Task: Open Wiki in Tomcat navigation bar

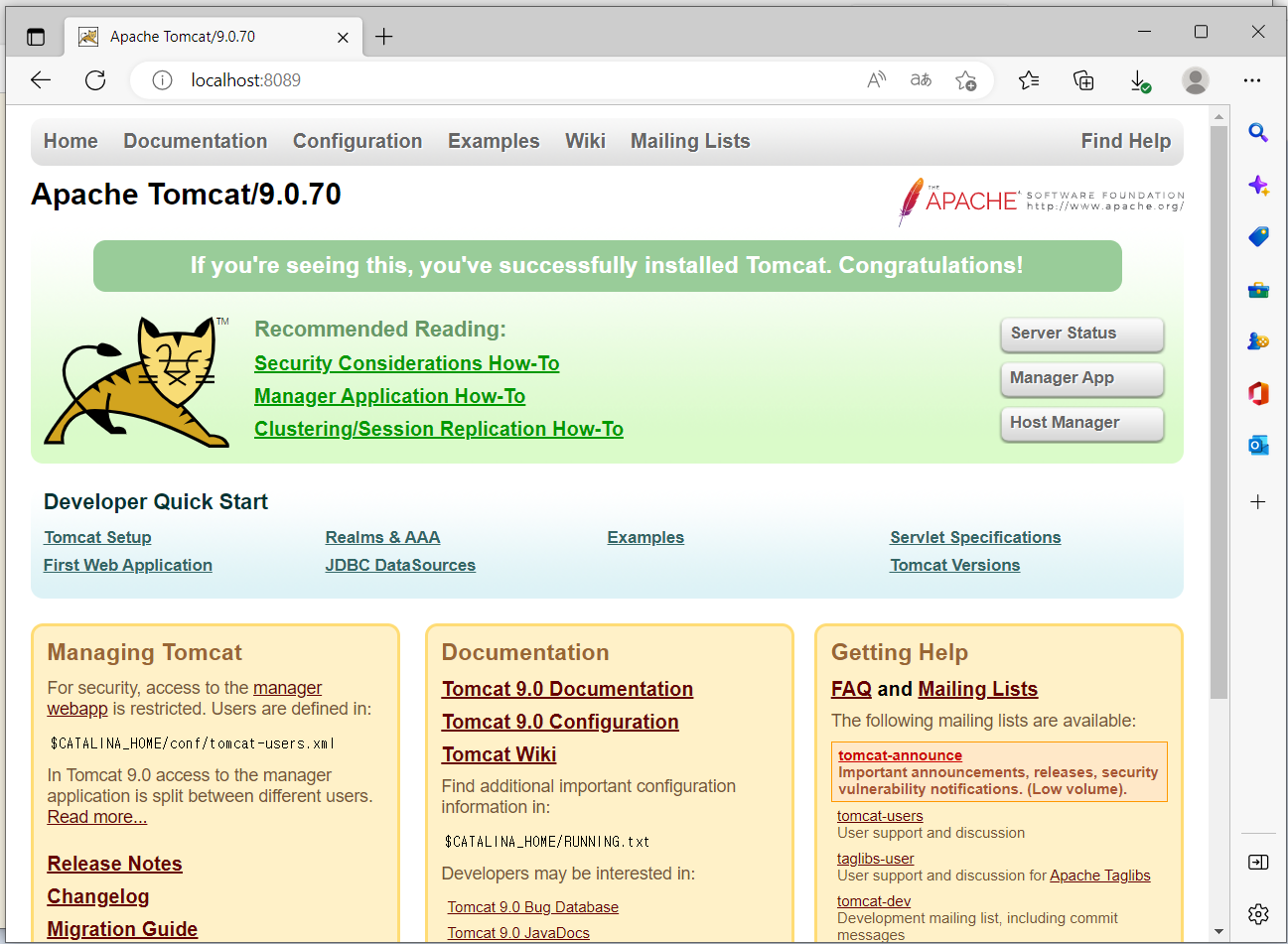Action: point(585,141)
